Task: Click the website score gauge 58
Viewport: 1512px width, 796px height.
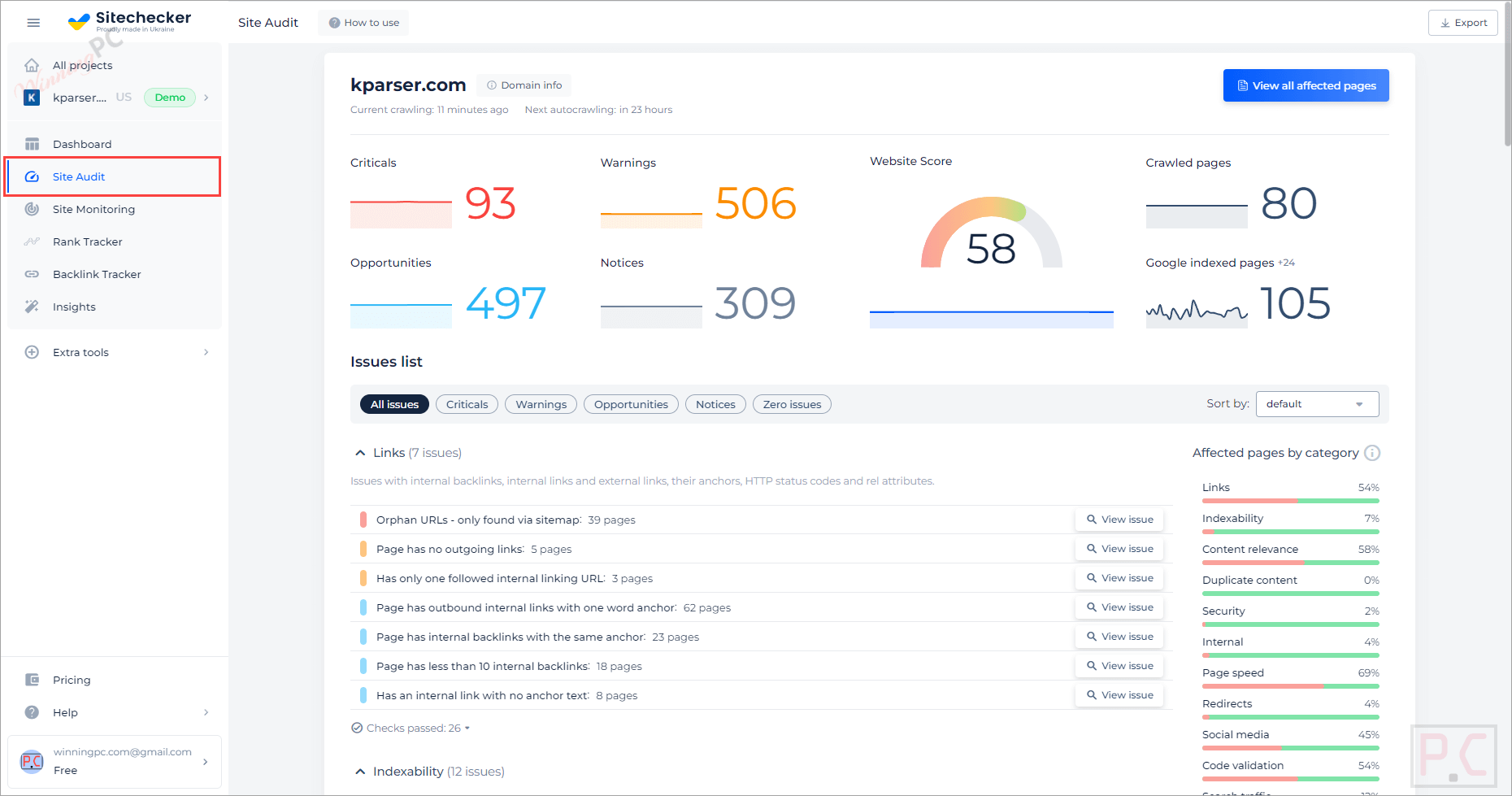Action: 991,234
